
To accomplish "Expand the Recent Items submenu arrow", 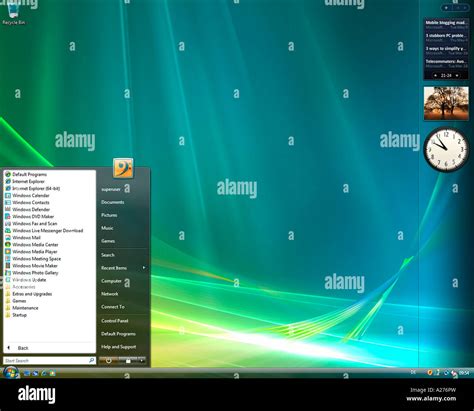I will (x=144, y=268).
